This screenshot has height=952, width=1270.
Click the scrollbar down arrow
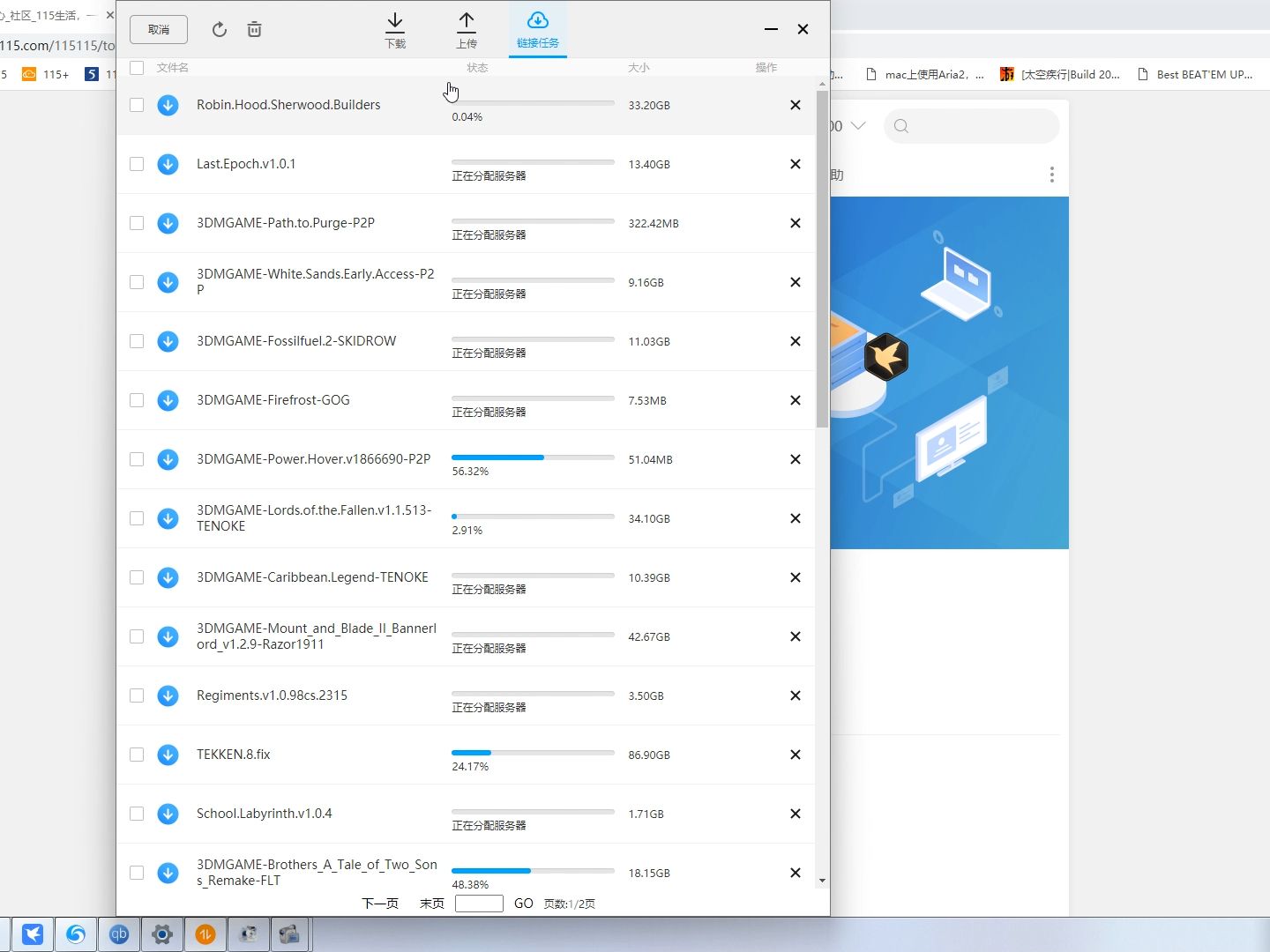click(x=822, y=881)
